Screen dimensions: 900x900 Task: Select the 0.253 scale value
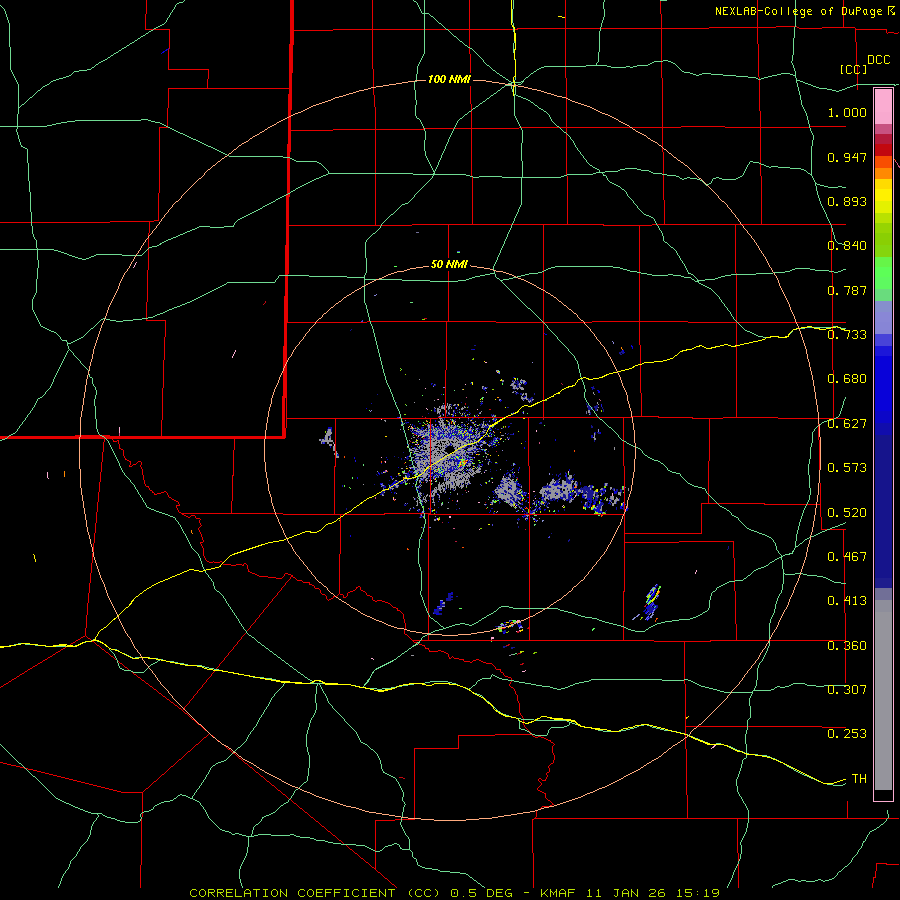point(847,734)
